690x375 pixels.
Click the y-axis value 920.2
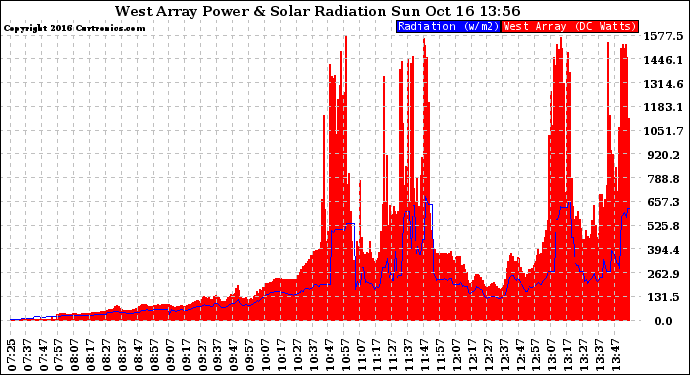point(665,154)
